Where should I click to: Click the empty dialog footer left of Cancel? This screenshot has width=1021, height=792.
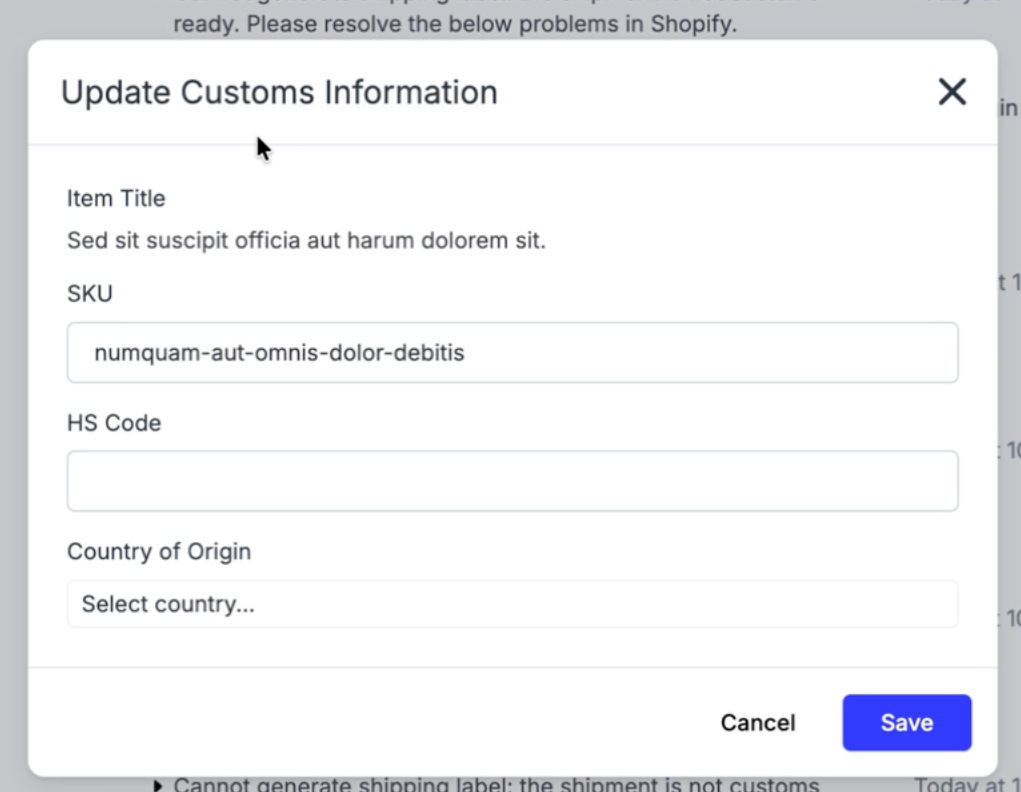point(350,722)
